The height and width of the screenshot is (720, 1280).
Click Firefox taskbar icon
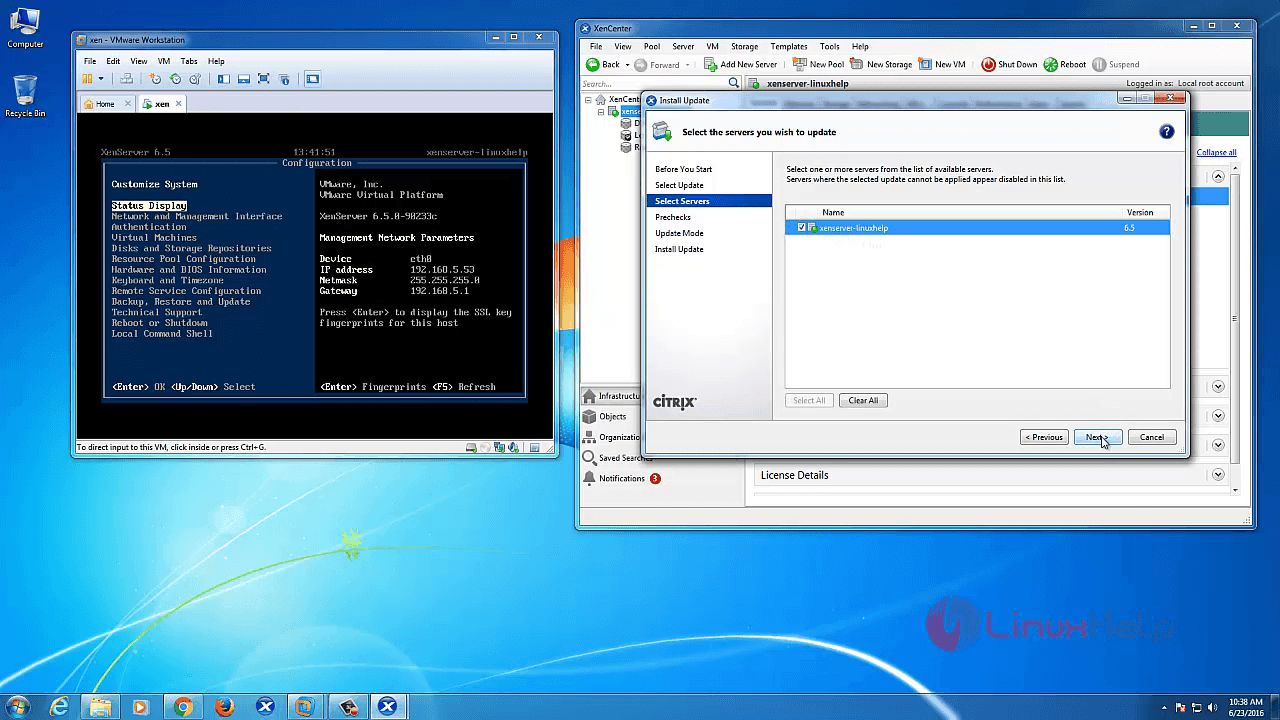pyautogui.click(x=224, y=706)
